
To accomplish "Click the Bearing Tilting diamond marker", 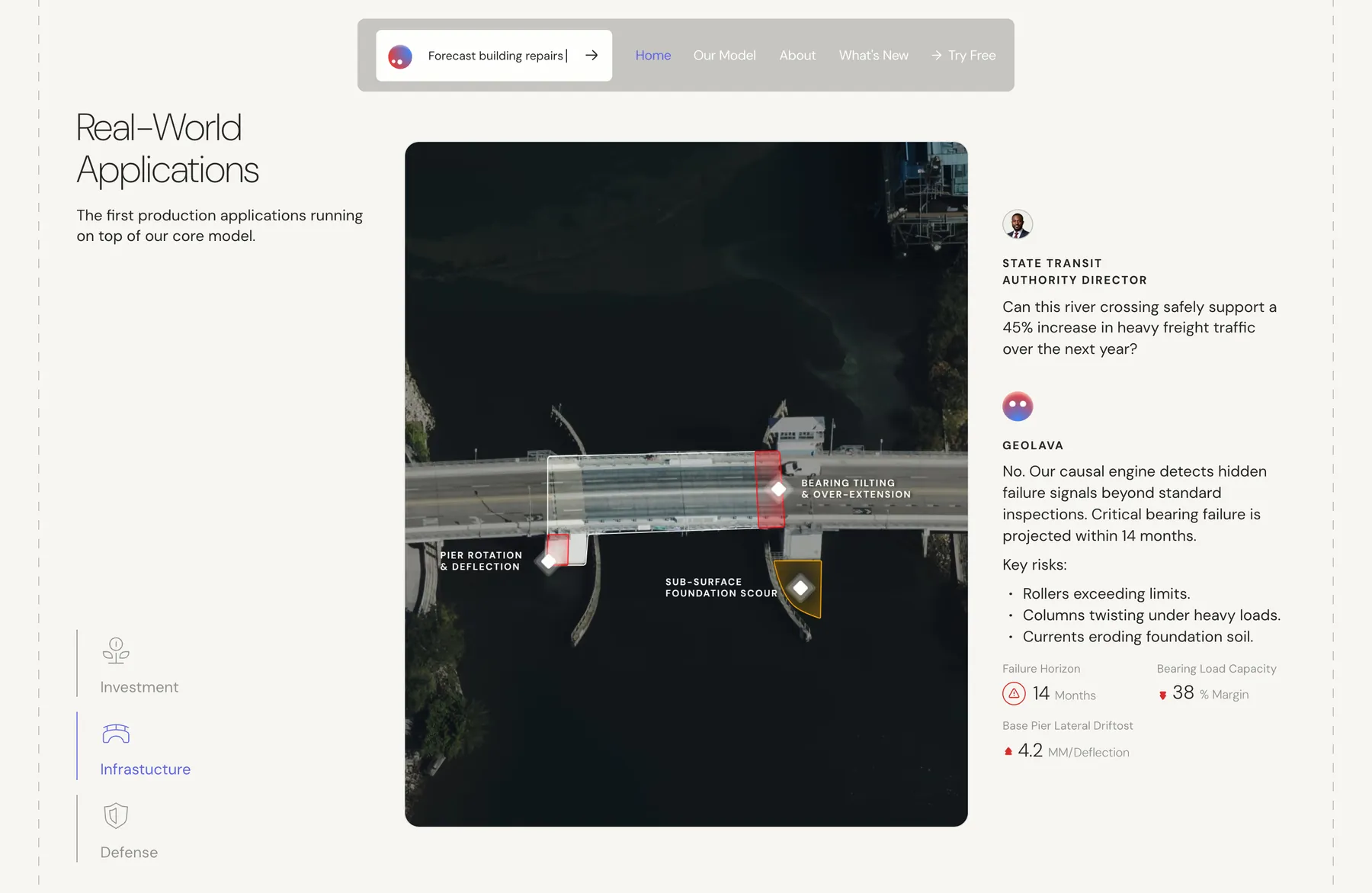I will (778, 489).
